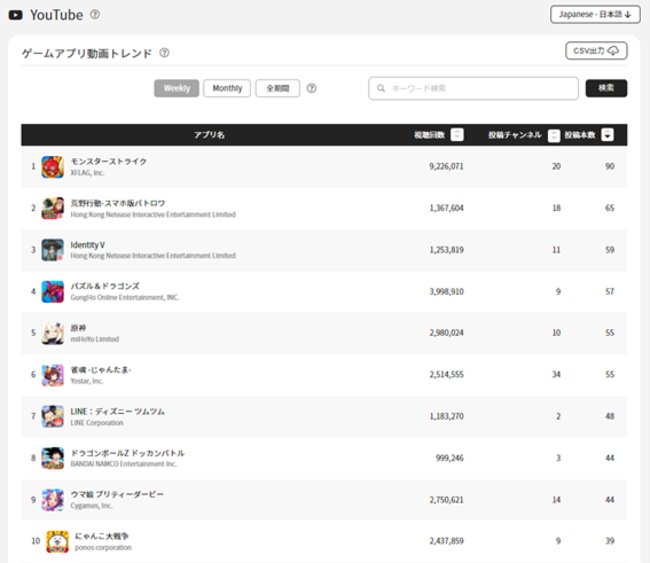Screen dimensions: 650x563
Task: Select the Weekly period toggle
Action: (176, 88)
